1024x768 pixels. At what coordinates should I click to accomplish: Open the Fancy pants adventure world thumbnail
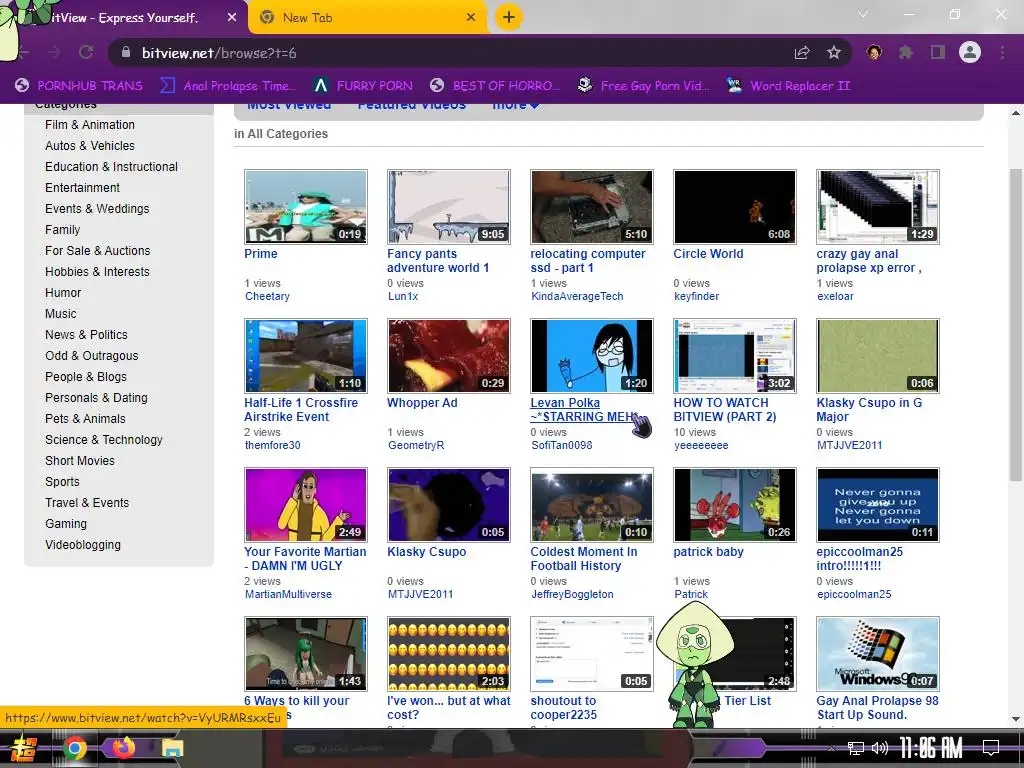(x=449, y=206)
